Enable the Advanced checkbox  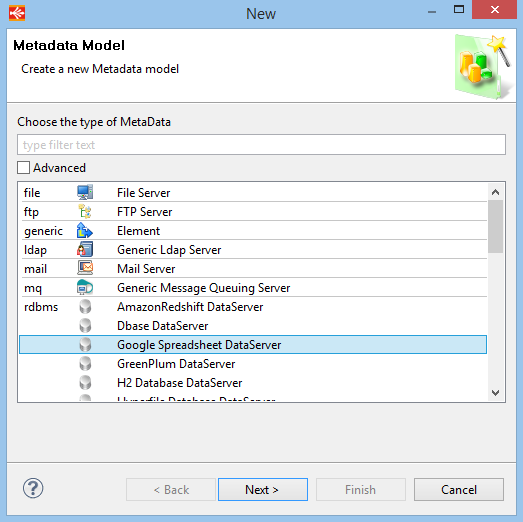coord(23,167)
